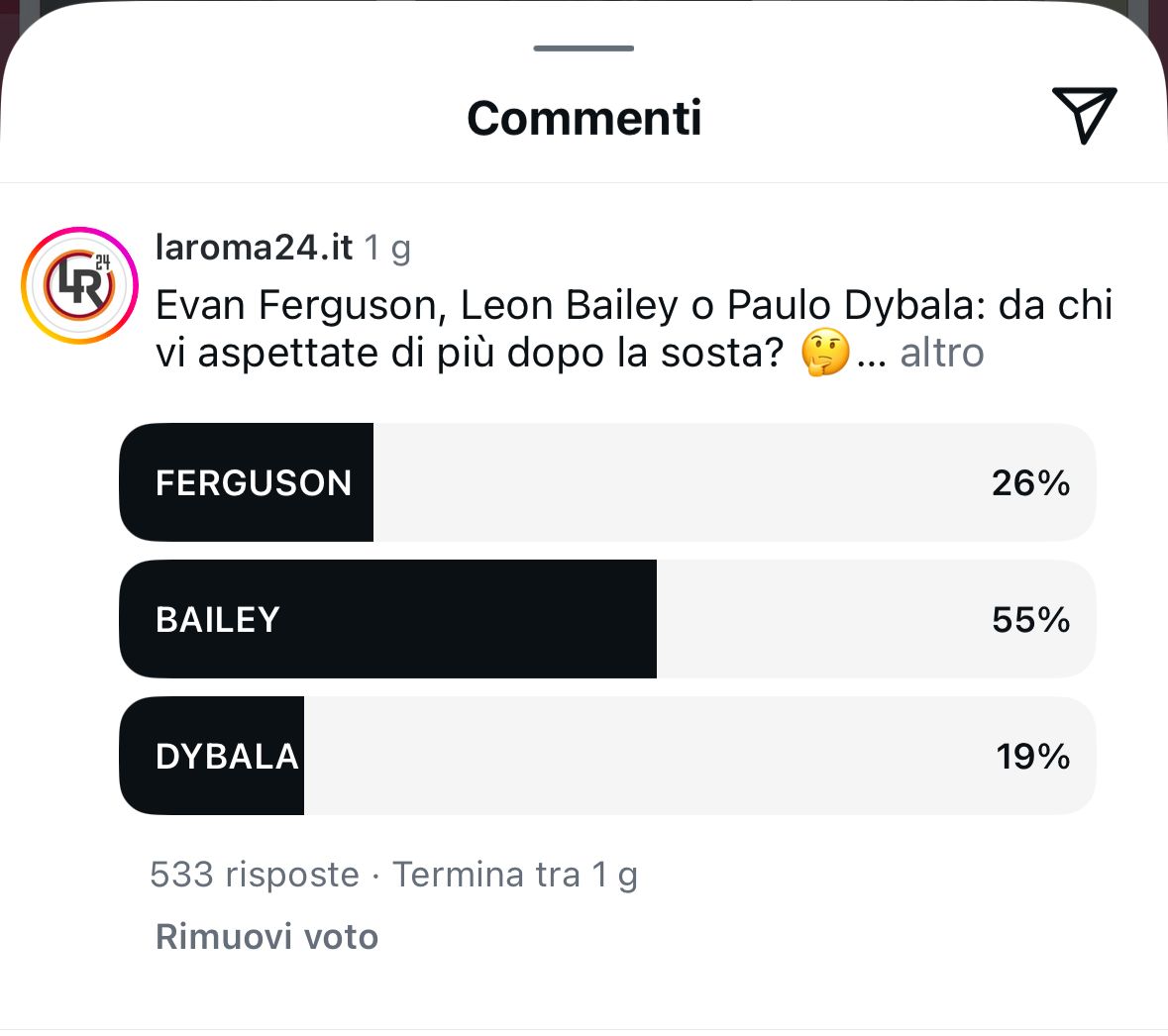Open the laroma24.it profile avatar

pos(79,285)
